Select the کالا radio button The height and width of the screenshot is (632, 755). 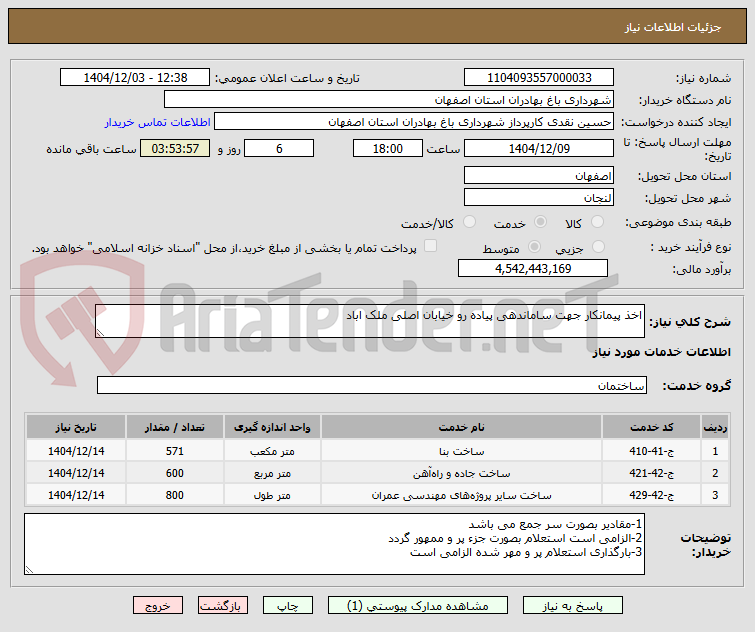(597, 222)
